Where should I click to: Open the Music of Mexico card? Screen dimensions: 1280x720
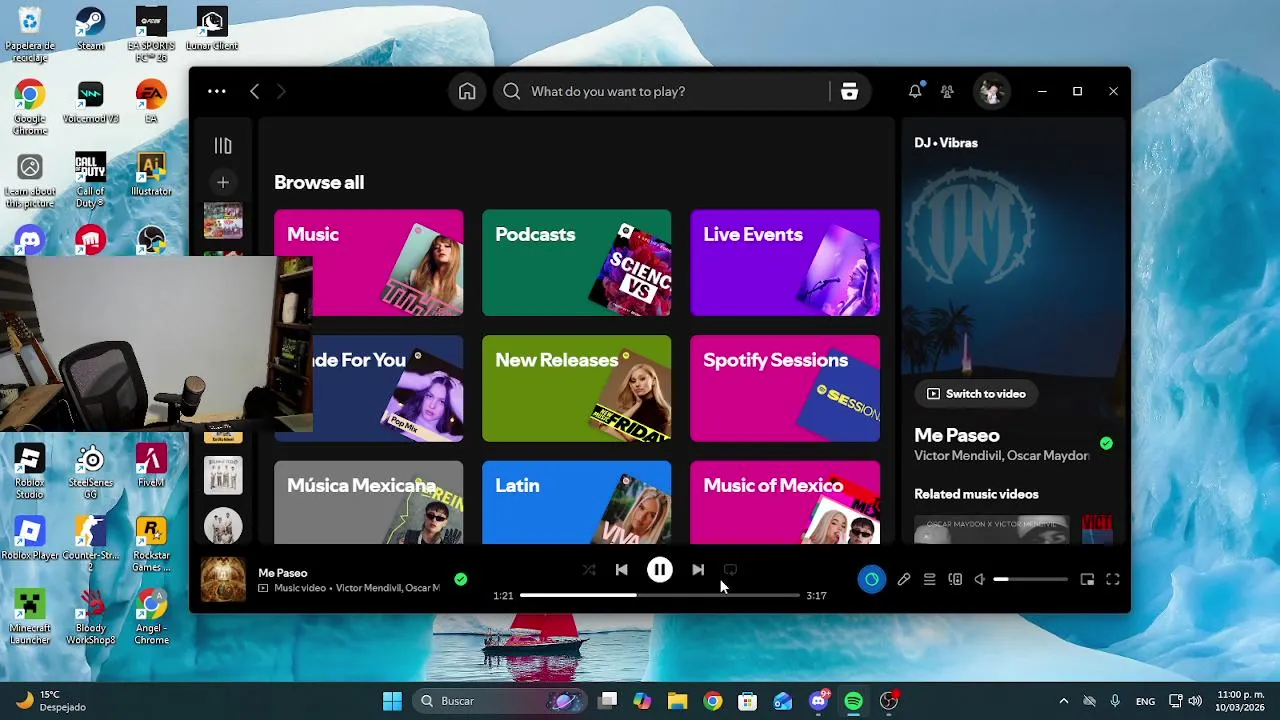coord(785,502)
